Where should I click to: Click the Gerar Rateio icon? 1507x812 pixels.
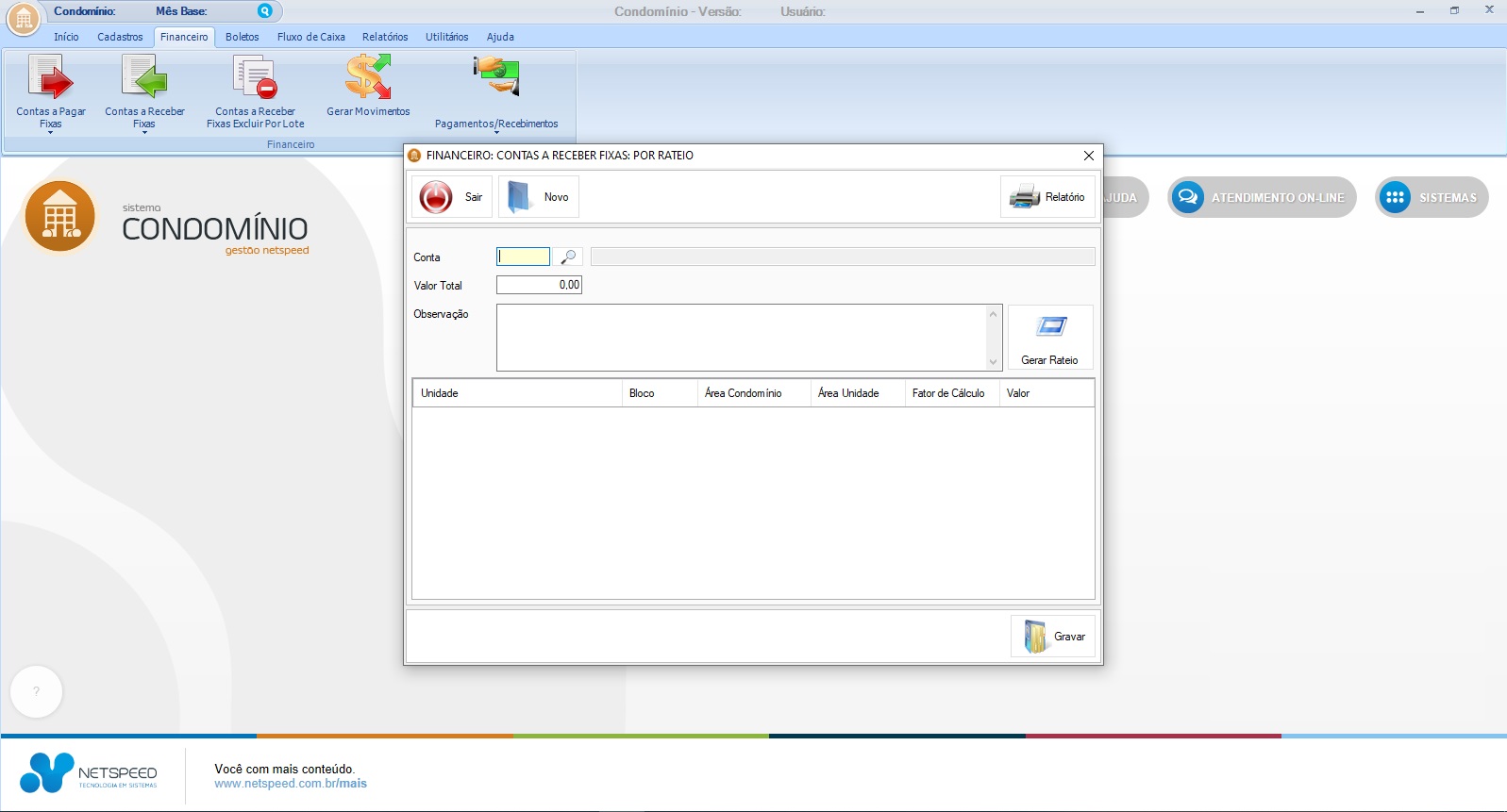1050,326
